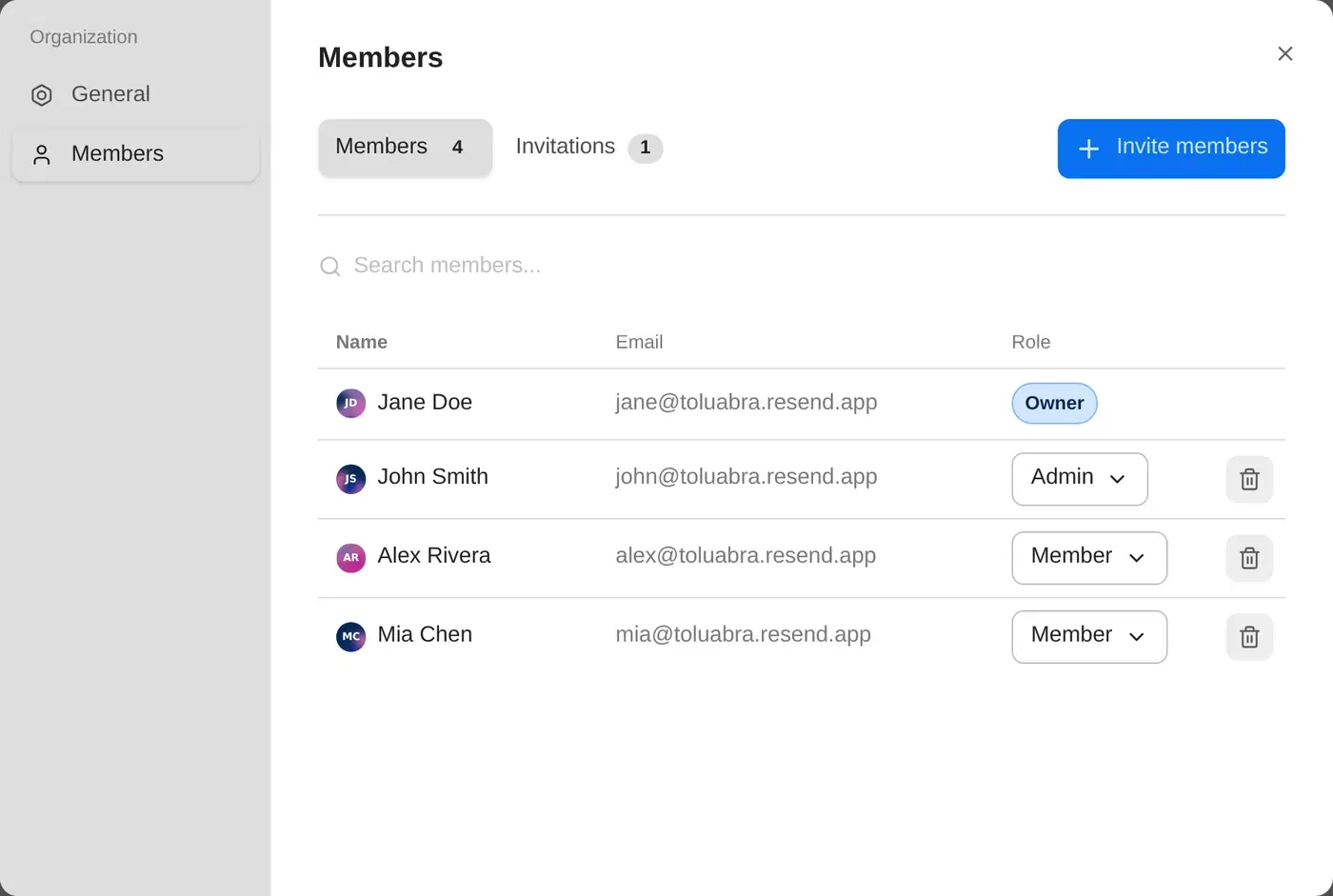Image resolution: width=1333 pixels, height=896 pixels.
Task: Click the name Alex Rivera
Action: pos(433,555)
